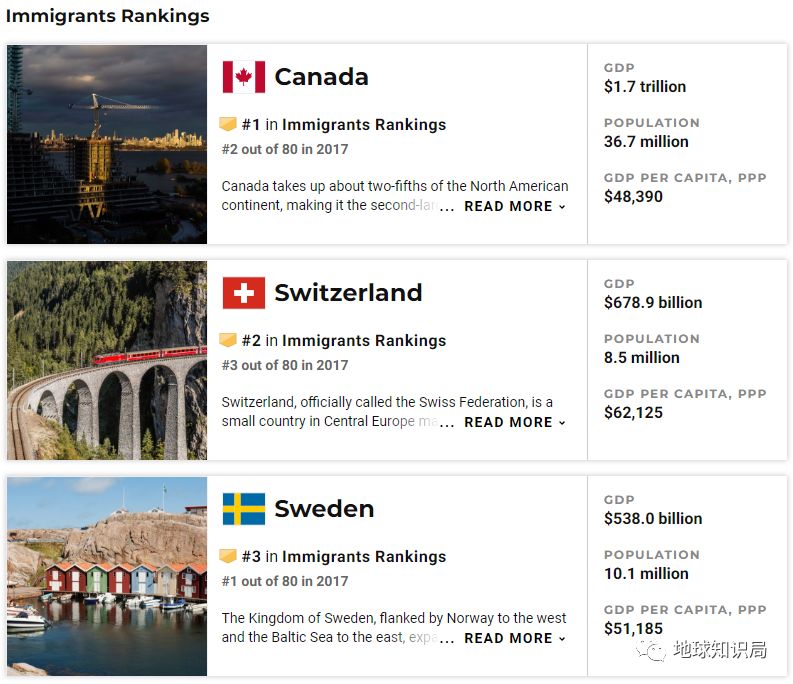793x684 pixels.
Task: Click the ranking badge icon beside Switzerland's #2
Action: (228, 341)
